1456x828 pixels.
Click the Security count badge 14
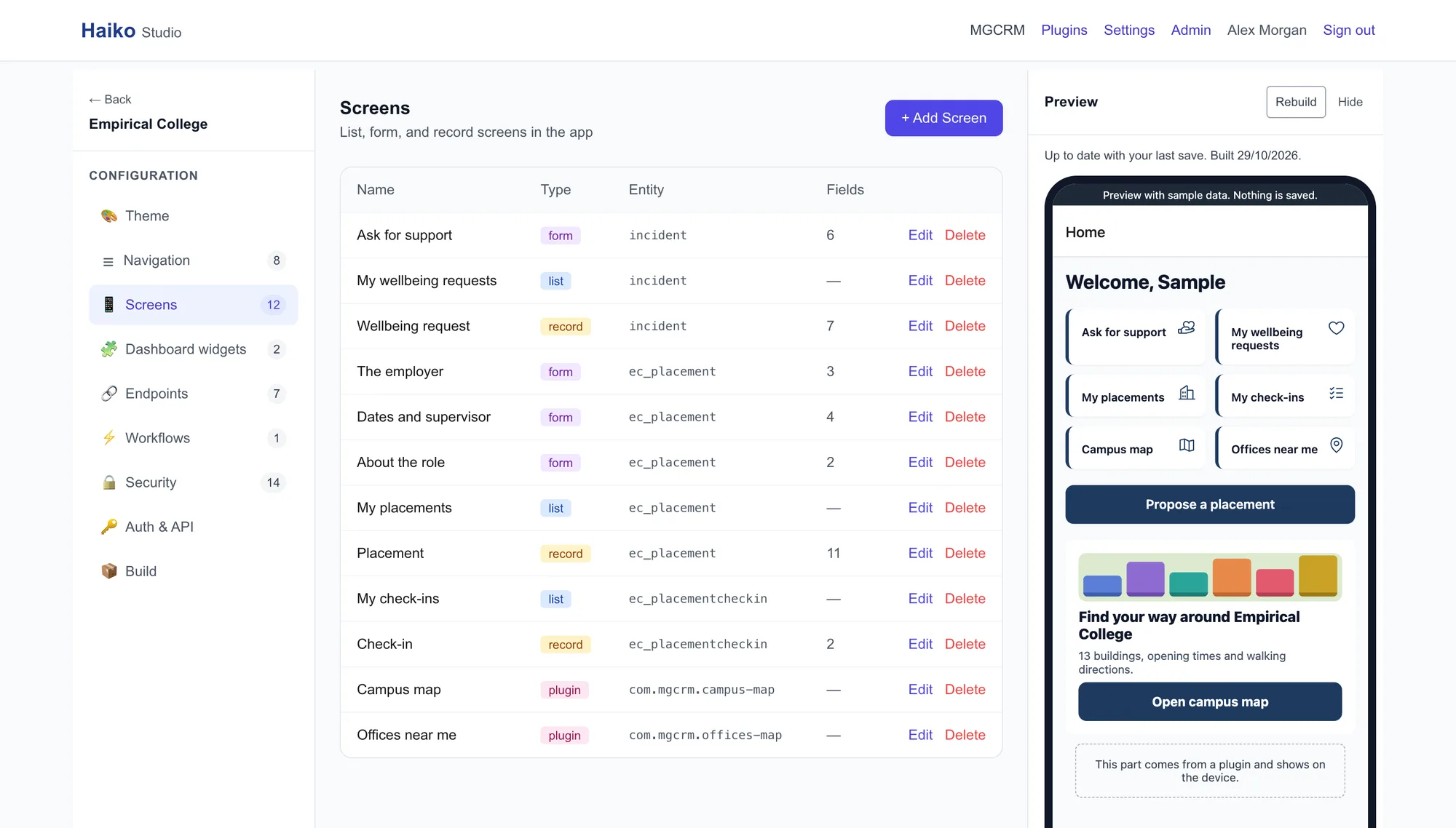click(273, 482)
